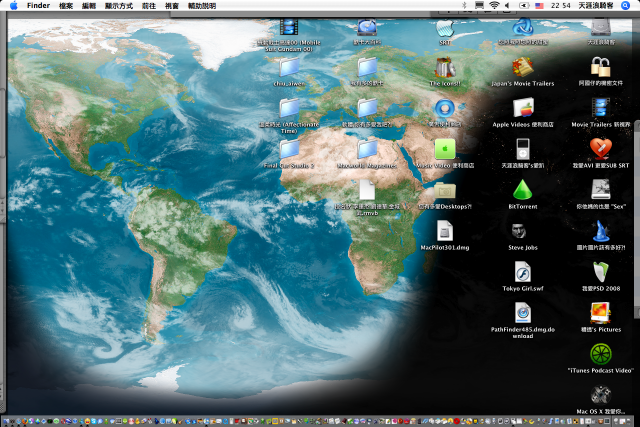Click the "Steve Jobs" label text
640x427 pixels.
(523, 247)
